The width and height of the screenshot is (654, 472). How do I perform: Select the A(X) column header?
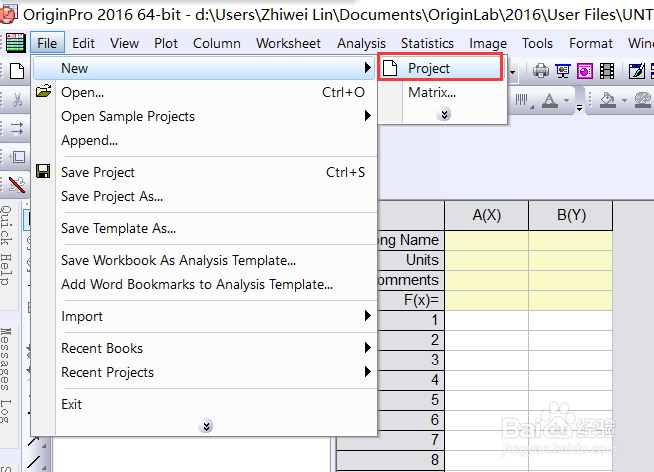(487, 215)
